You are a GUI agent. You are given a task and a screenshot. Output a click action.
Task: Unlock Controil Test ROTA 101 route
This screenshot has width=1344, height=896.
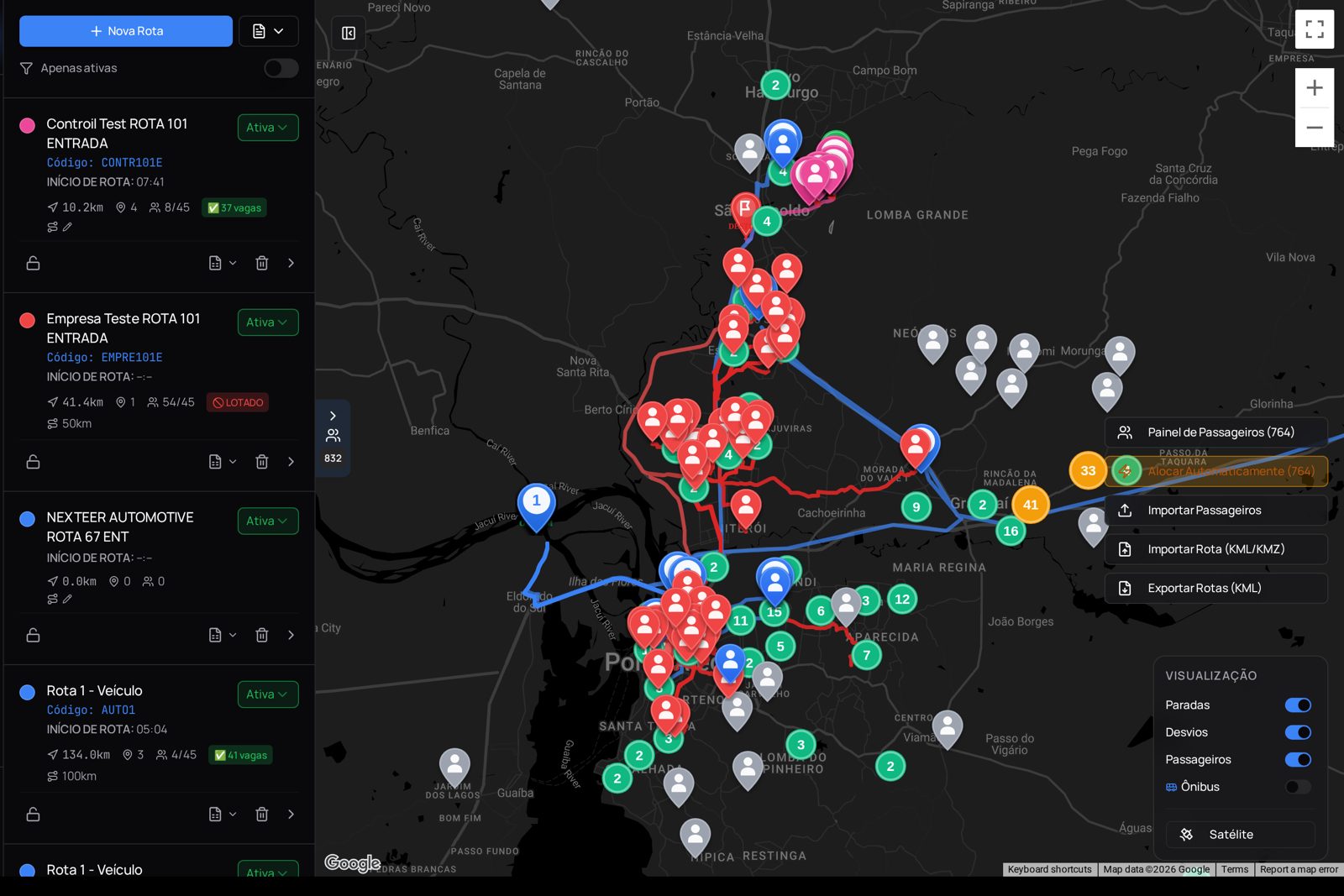coord(34,263)
